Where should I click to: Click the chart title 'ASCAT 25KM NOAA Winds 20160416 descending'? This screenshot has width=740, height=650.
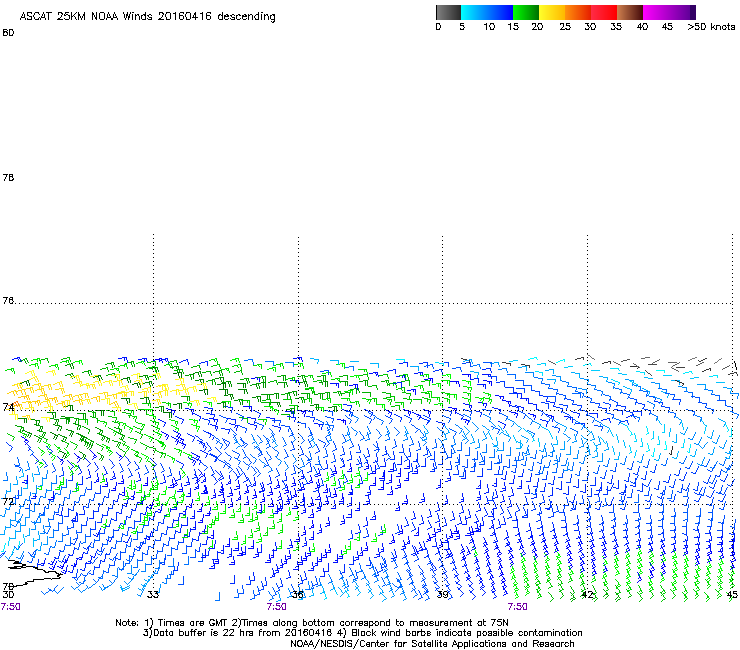pyautogui.click(x=147, y=17)
